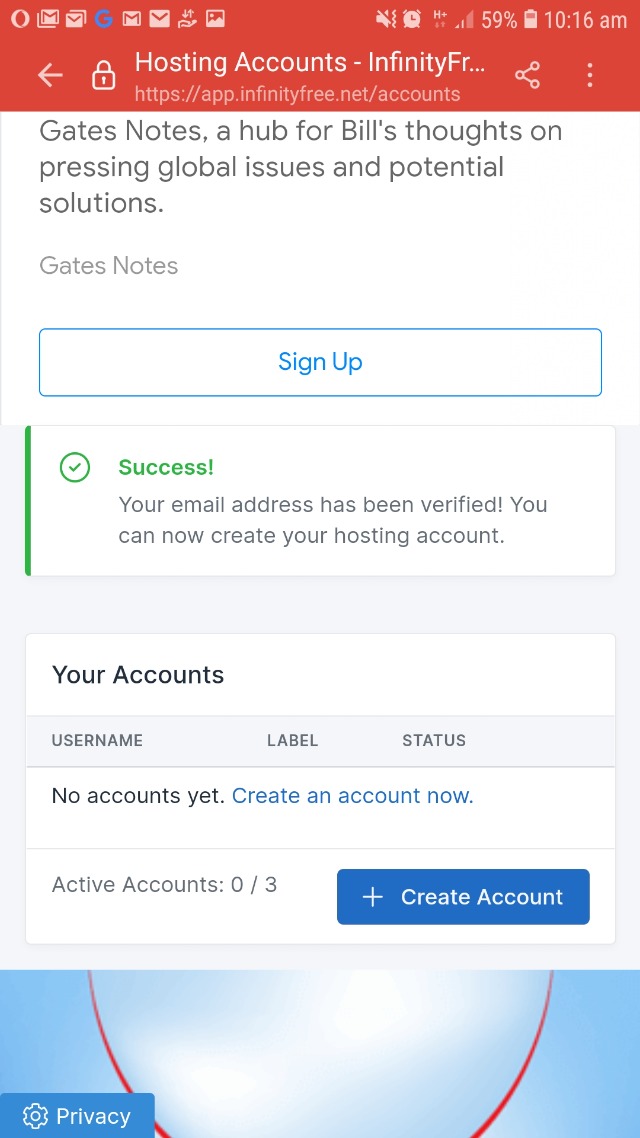Tap the share icon in the toolbar
640x1138 pixels.
(x=527, y=75)
